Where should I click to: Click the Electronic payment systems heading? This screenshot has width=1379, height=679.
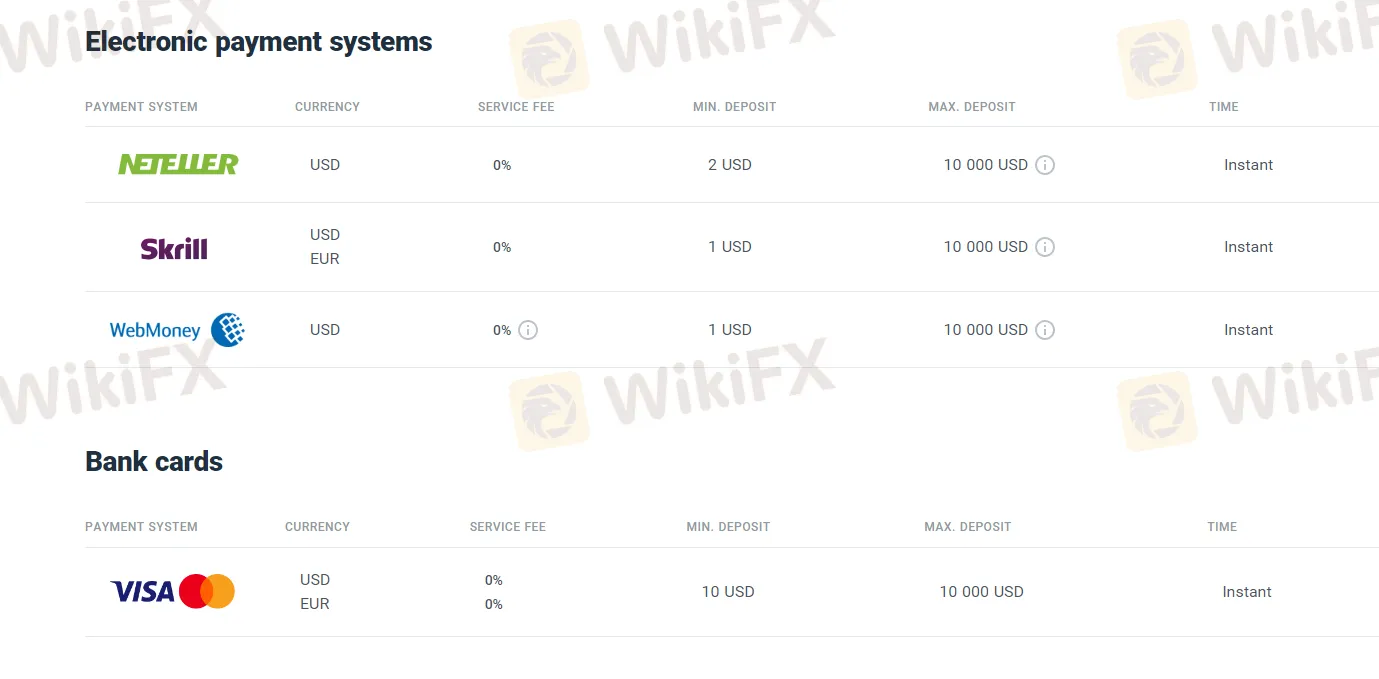click(259, 42)
